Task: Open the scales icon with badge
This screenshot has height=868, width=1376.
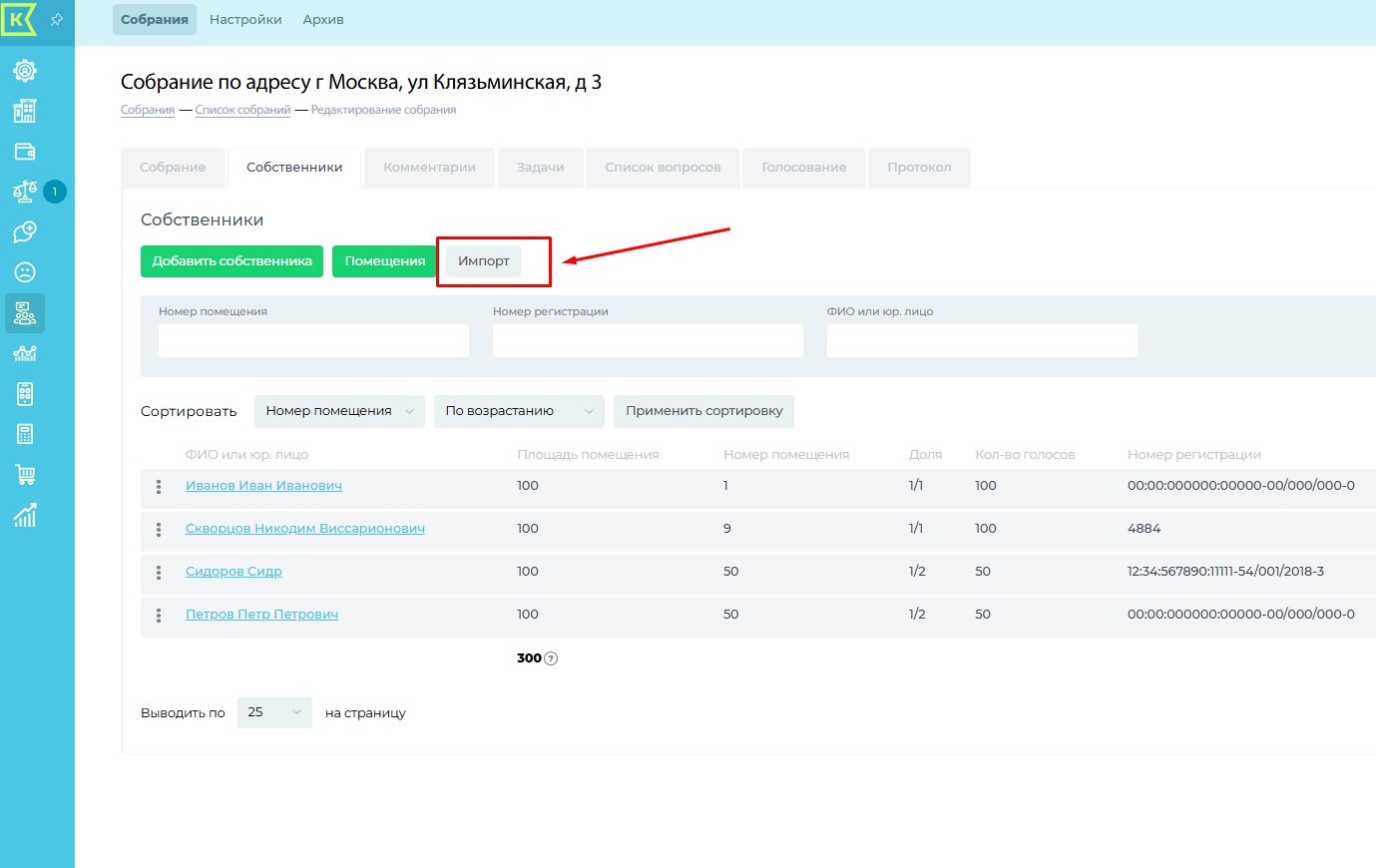Action: point(25,192)
